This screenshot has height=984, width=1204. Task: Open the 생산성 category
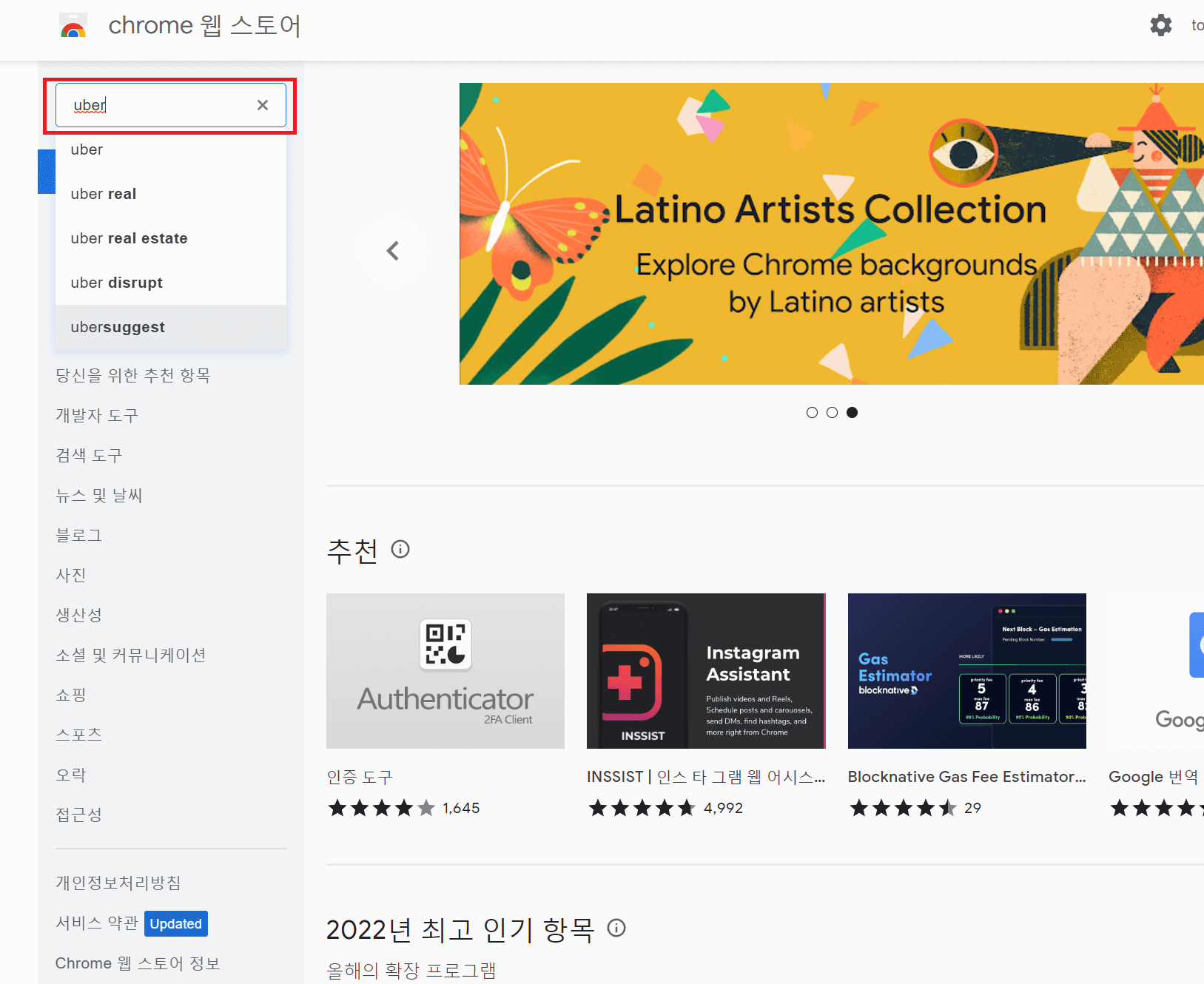pyautogui.click(x=79, y=616)
